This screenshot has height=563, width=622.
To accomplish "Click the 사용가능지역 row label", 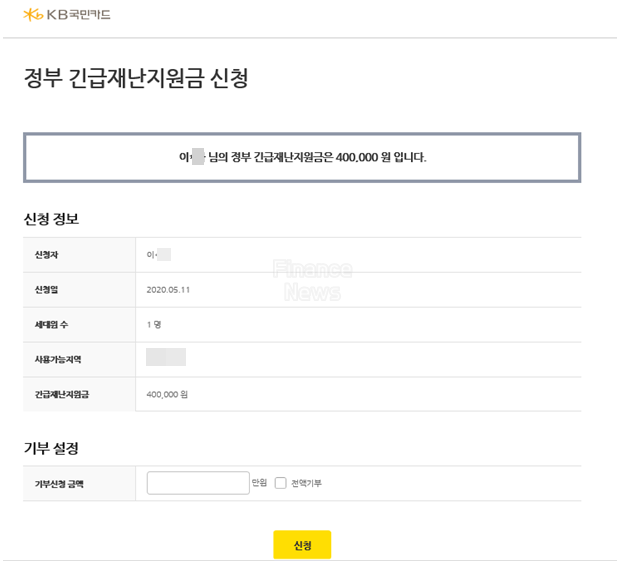I will 58,359.
